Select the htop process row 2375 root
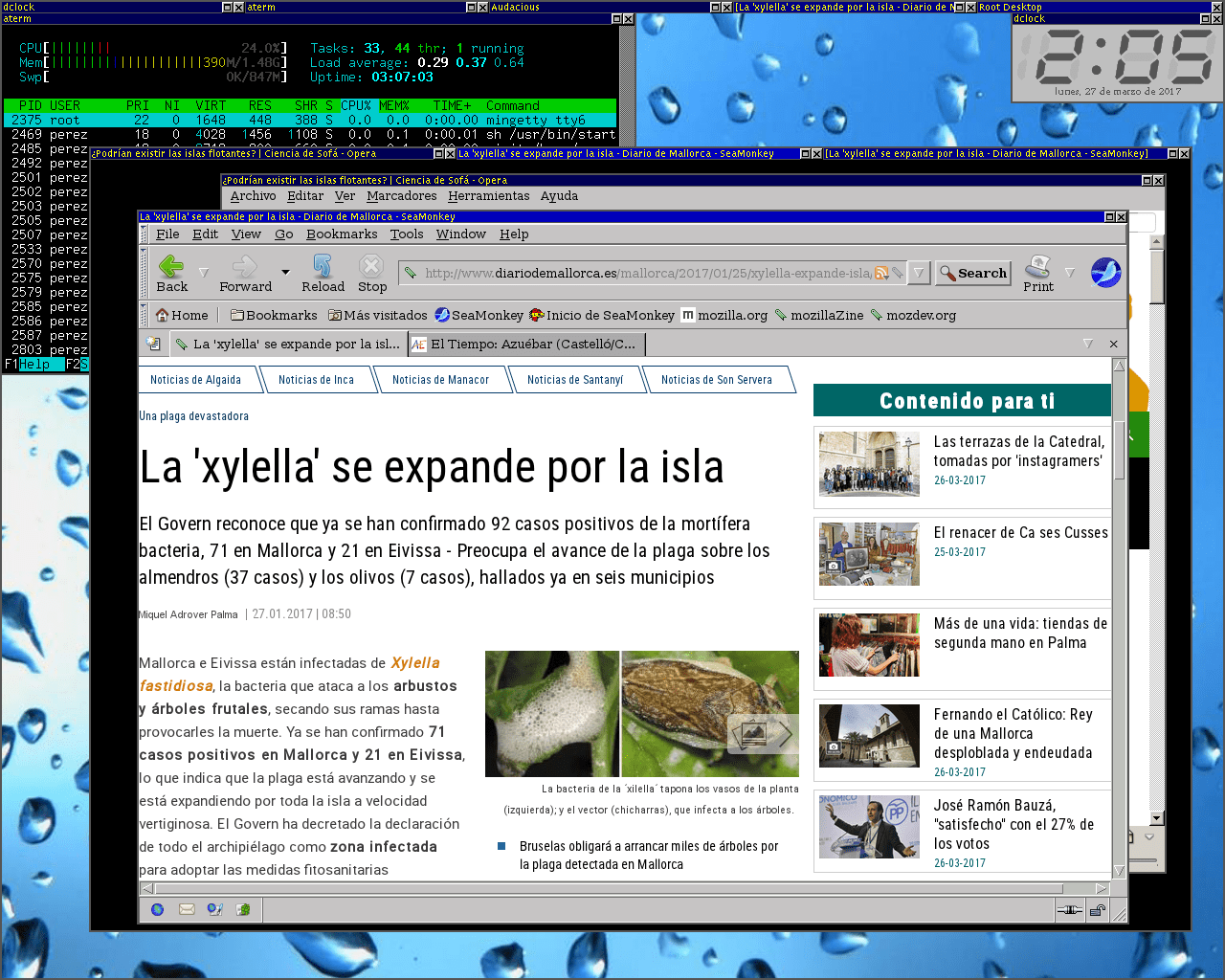 310,120
